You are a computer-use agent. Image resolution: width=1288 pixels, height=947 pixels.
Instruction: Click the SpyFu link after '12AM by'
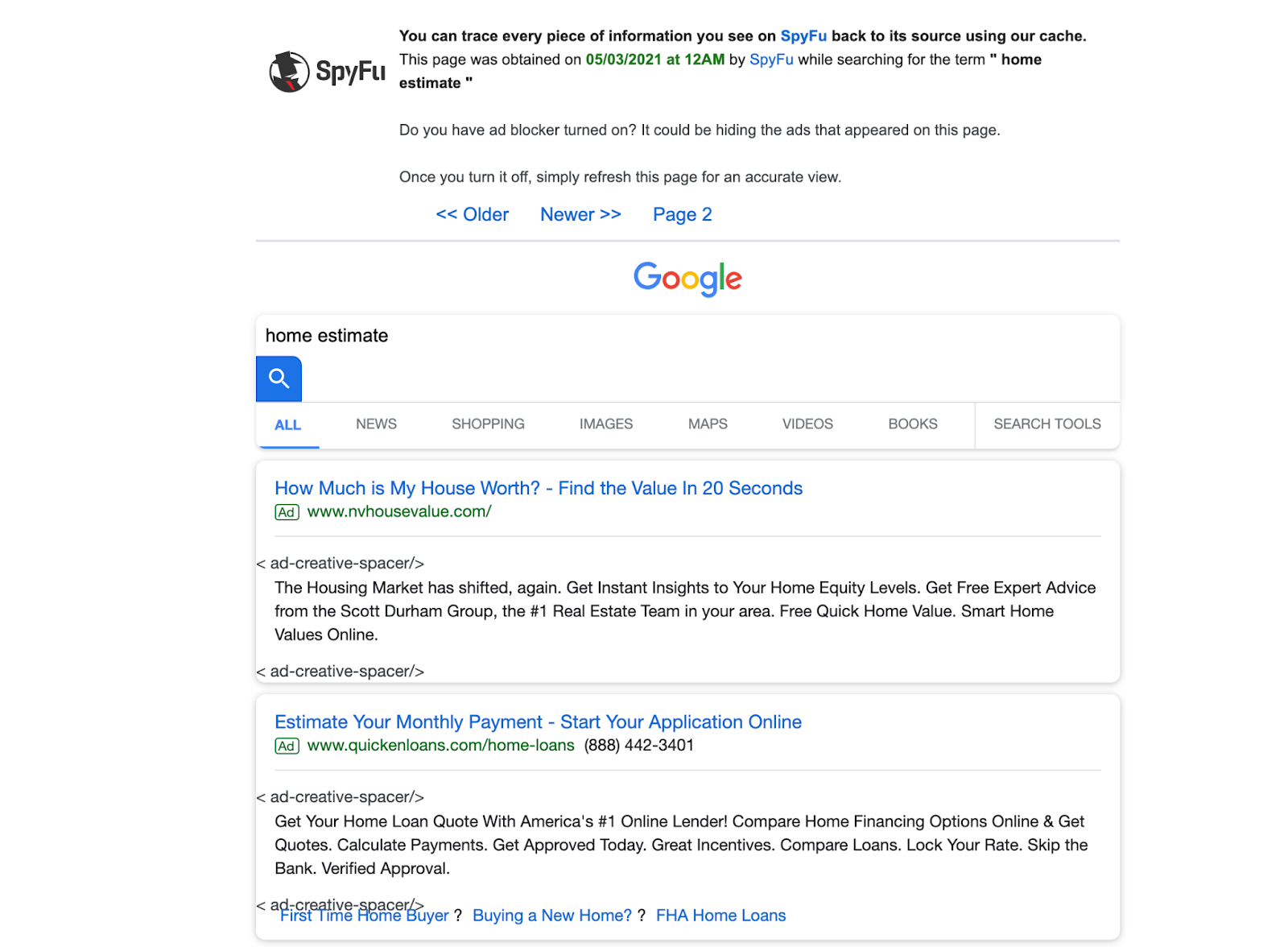pyautogui.click(x=771, y=60)
